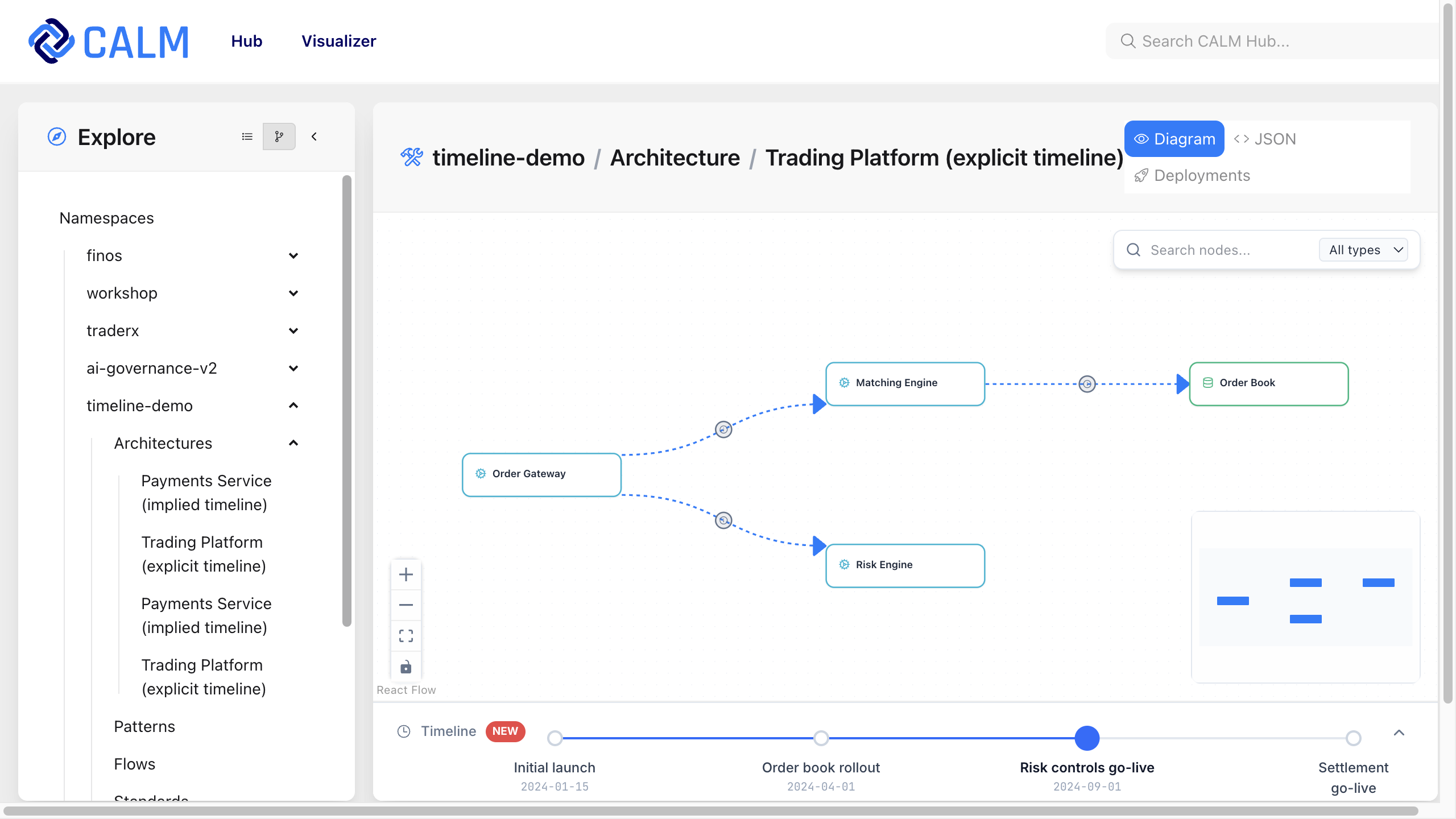Click the 'Initial launch' label
Viewport: 1456px width, 819px height.
click(x=555, y=768)
